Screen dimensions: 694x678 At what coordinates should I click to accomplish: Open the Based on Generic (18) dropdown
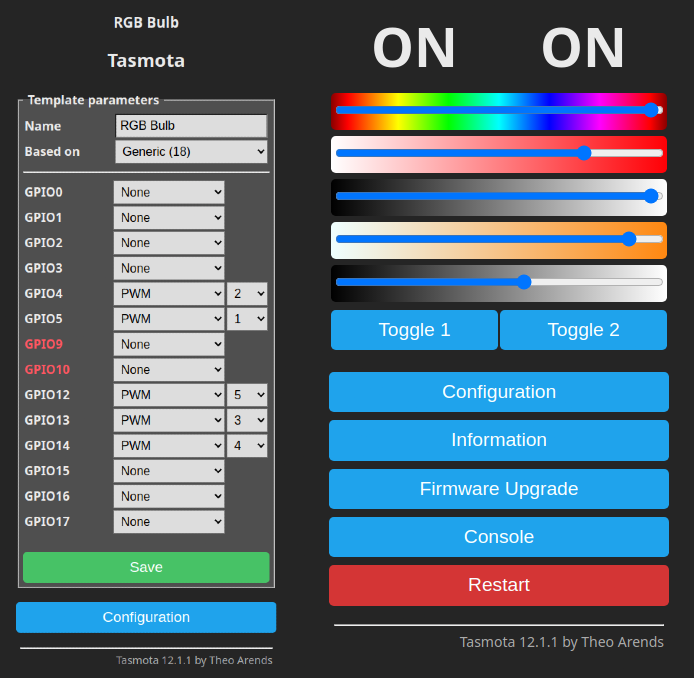pyautogui.click(x=191, y=152)
